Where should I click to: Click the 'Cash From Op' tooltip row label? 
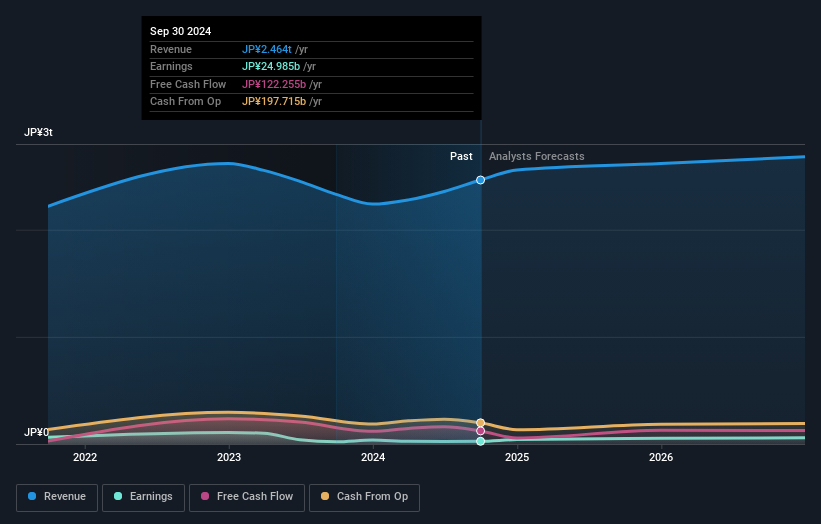click(x=185, y=102)
